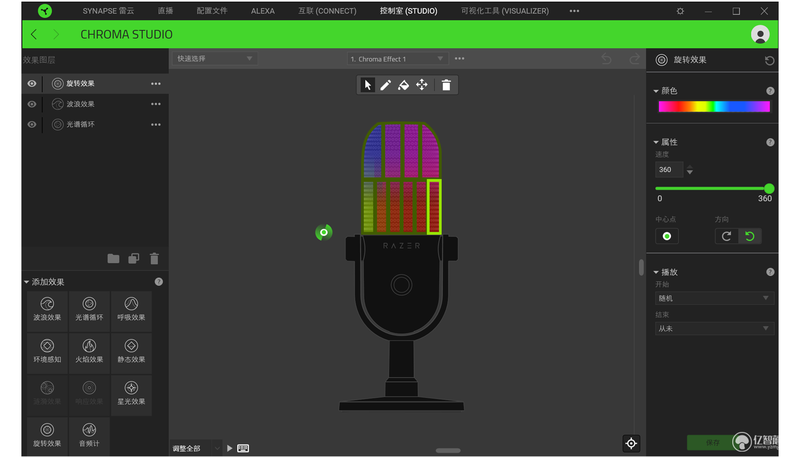Collapse the 播放 playback section
The width and height of the screenshot is (800, 457).
[x=656, y=272]
